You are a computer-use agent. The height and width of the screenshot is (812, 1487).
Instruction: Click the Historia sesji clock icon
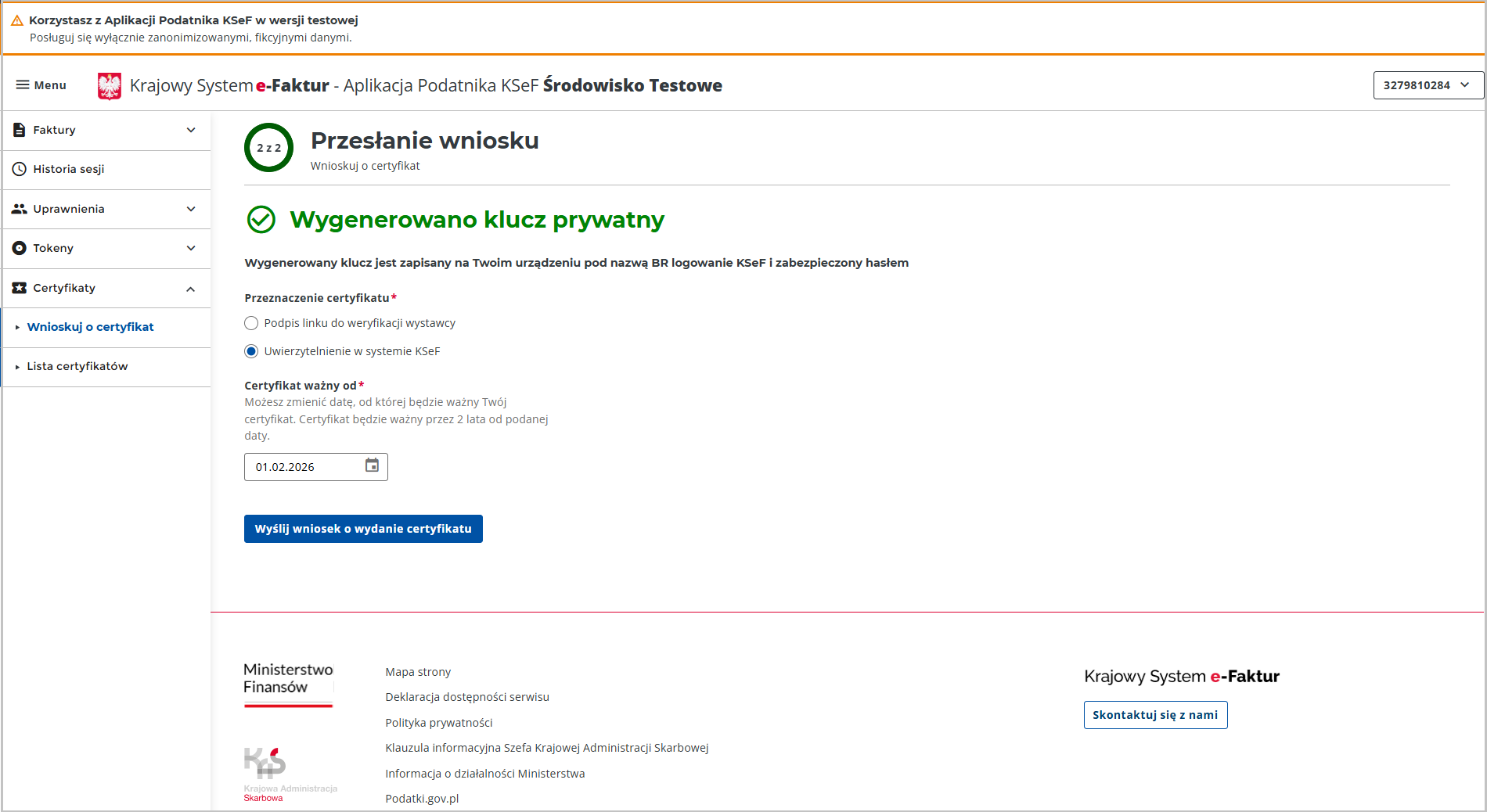click(20, 169)
